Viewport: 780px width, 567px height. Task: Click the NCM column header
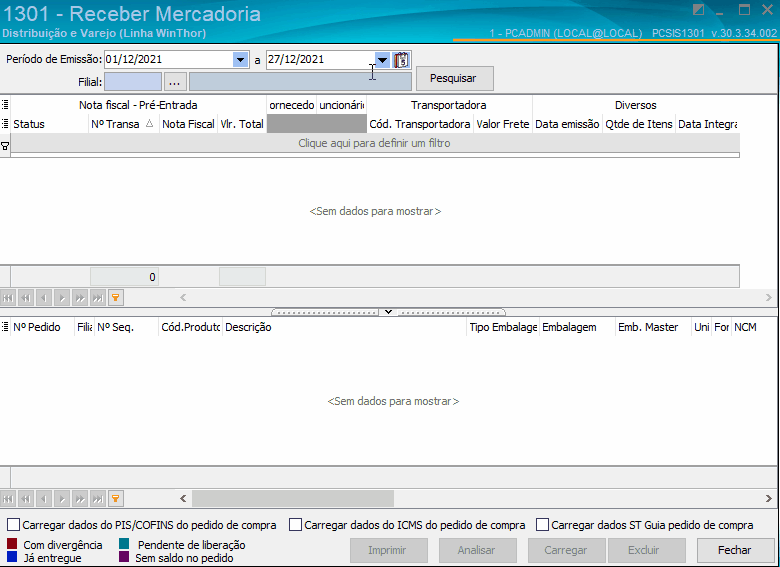coord(754,327)
